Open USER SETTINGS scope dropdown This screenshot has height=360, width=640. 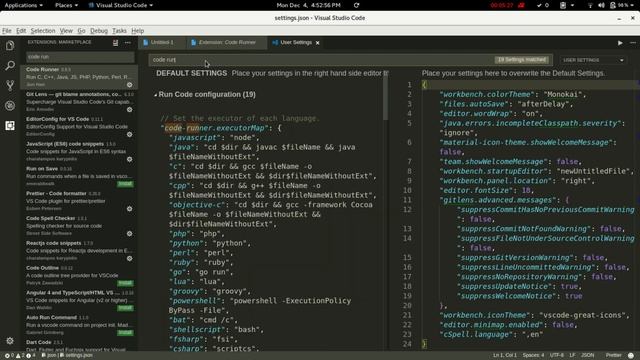point(593,60)
